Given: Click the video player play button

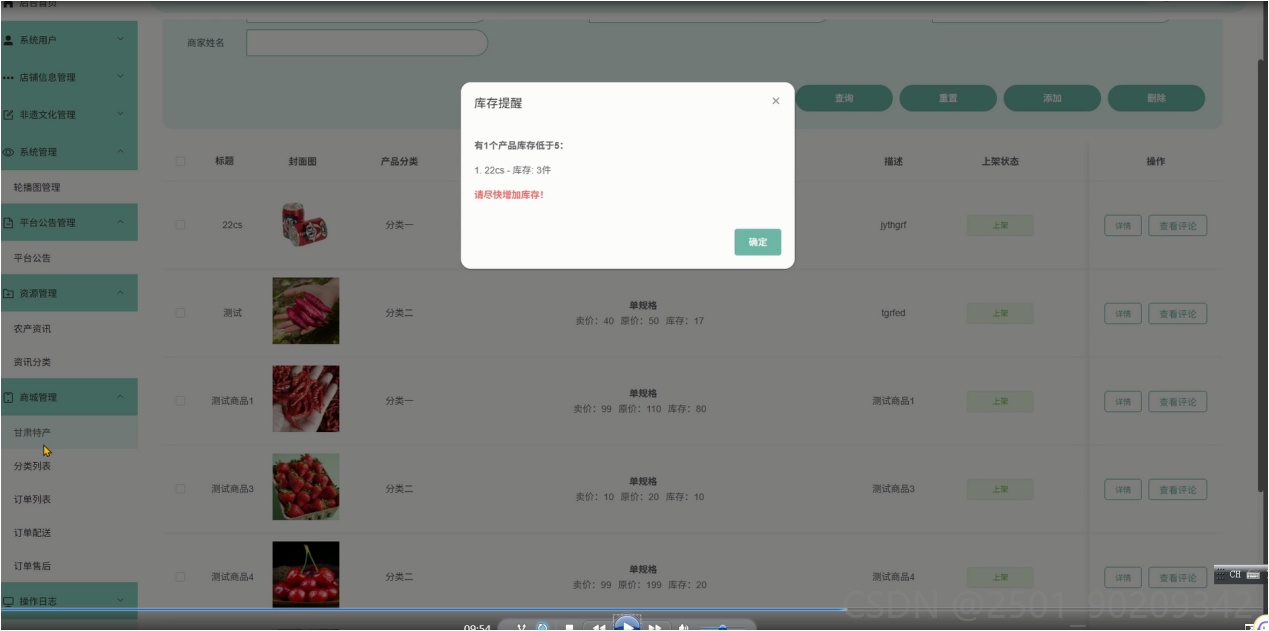Looking at the screenshot, I should (626, 625).
